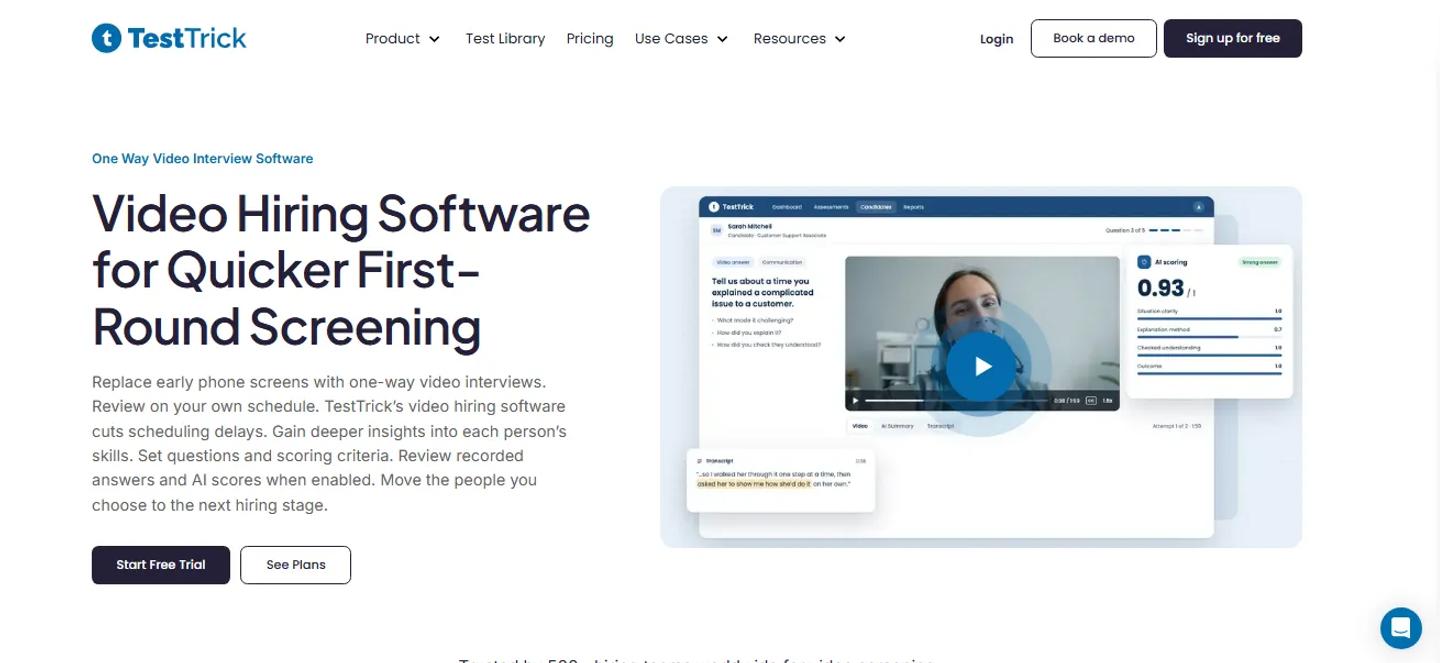Image resolution: width=1440 pixels, height=663 pixels.
Task: Click Sign up for free
Action: (x=1233, y=38)
